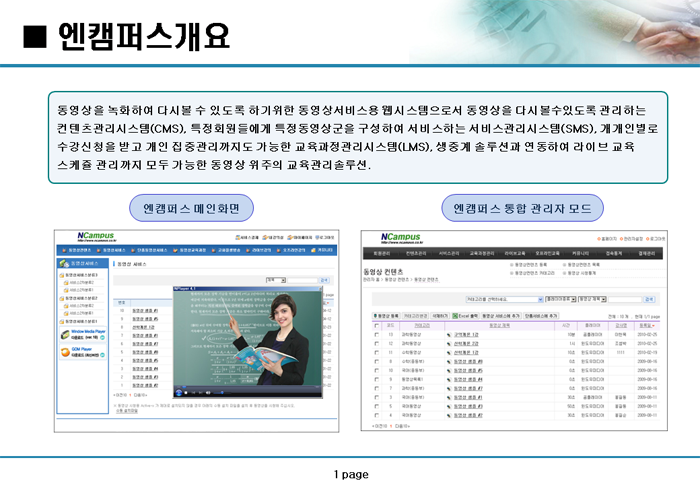Click 다음10 pagination link in admin mode
This screenshot has height=485, width=700.
tap(403, 426)
